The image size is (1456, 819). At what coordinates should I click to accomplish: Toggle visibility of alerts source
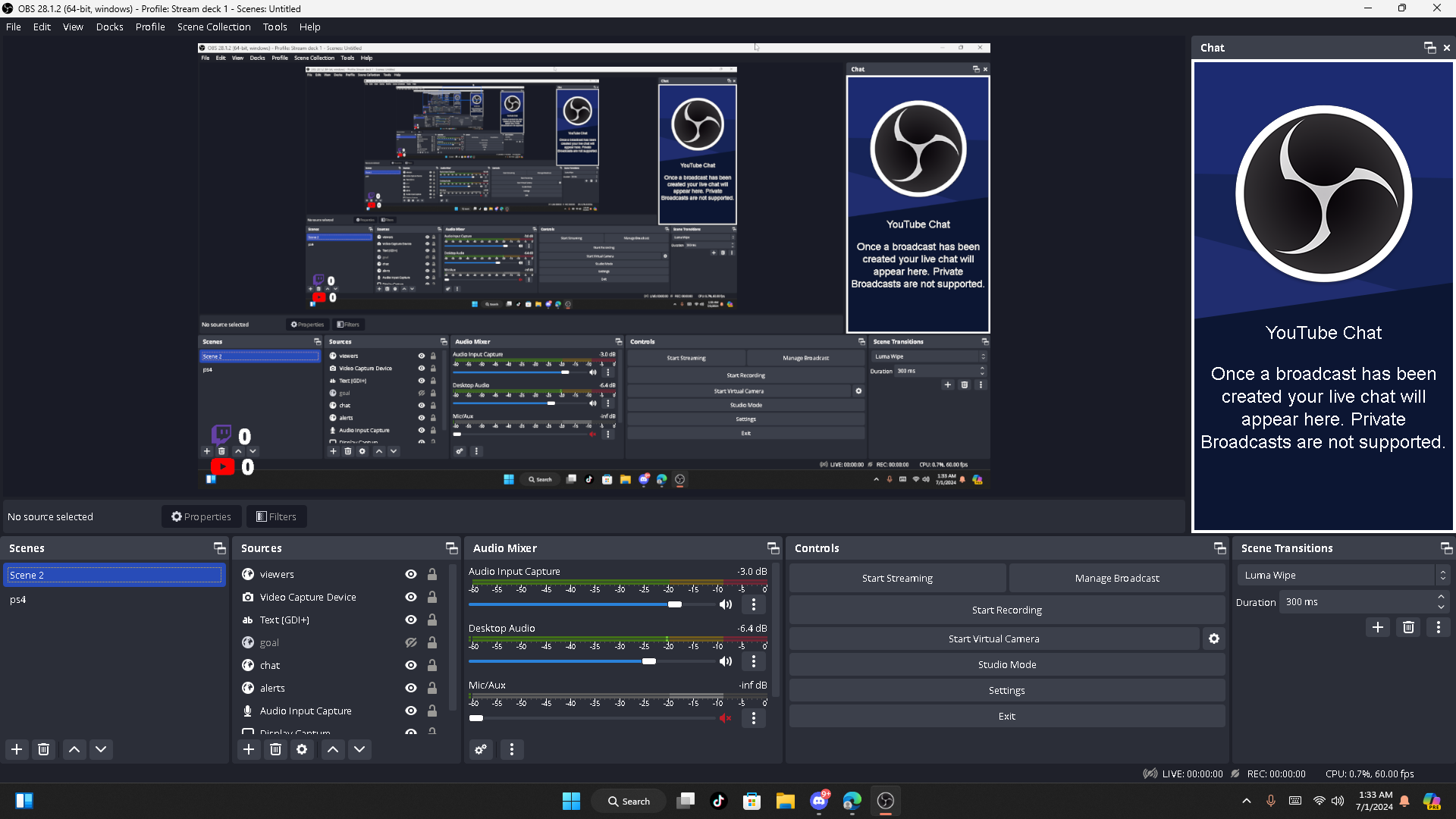coord(411,689)
